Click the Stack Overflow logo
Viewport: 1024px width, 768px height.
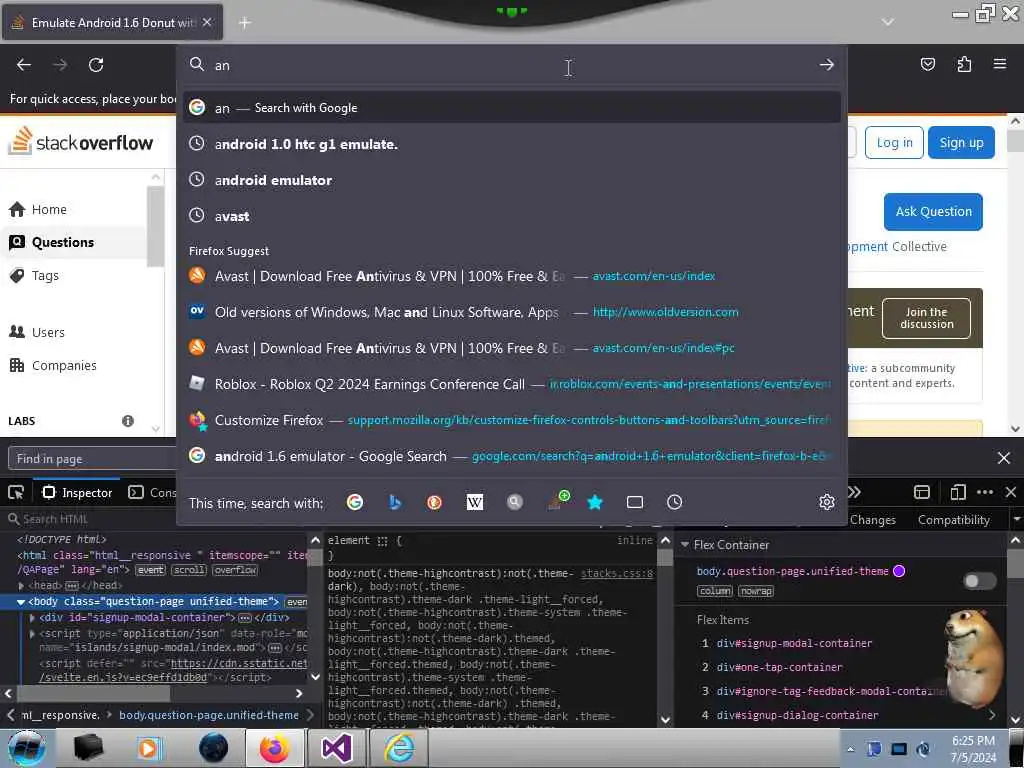pos(80,141)
